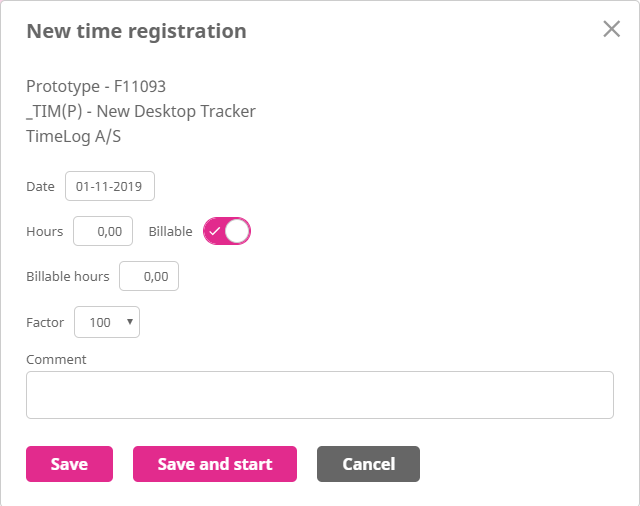Click the Save and start button
640x506 pixels.
click(x=215, y=464)
